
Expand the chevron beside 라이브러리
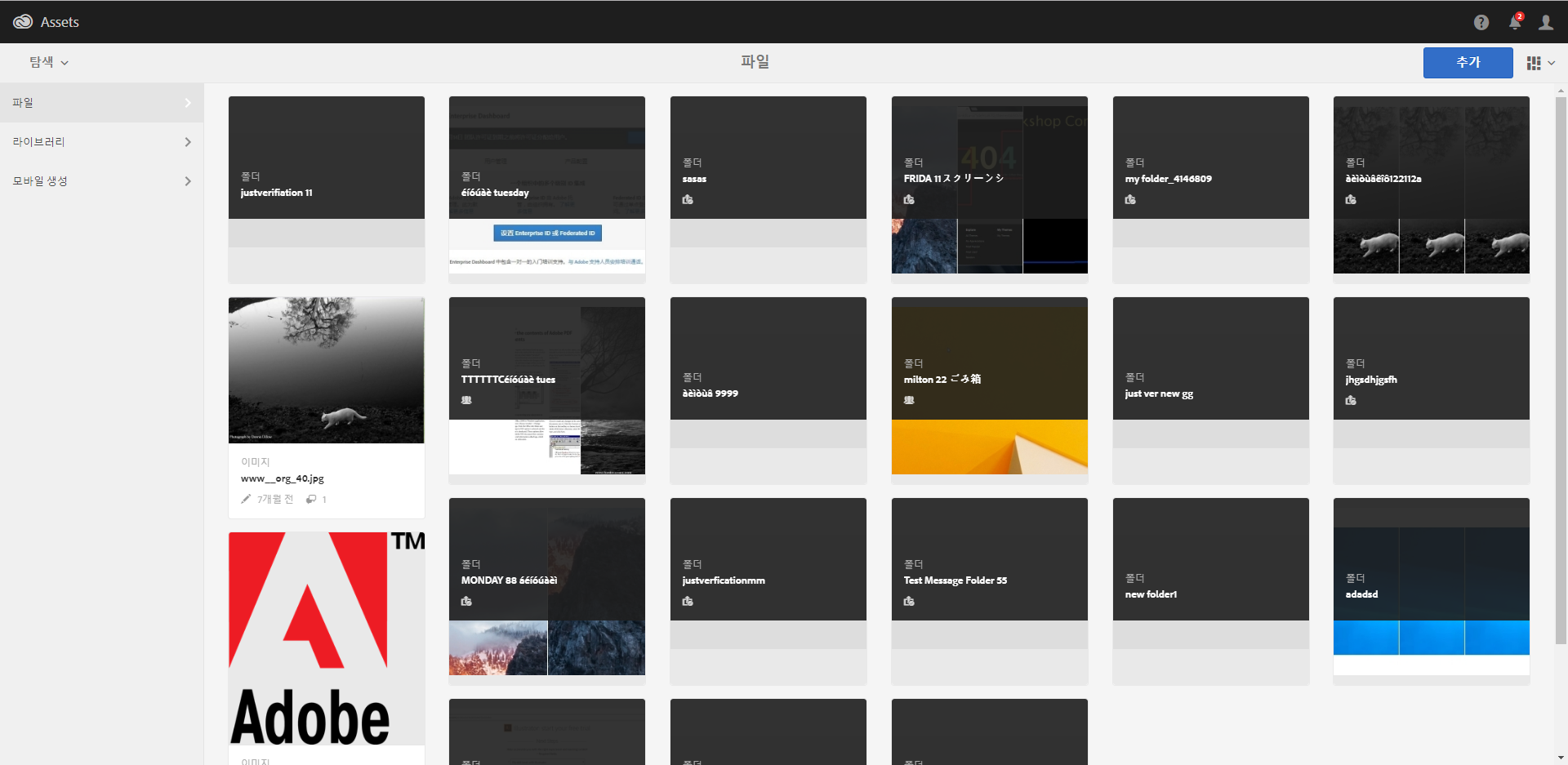pos(188,142)
